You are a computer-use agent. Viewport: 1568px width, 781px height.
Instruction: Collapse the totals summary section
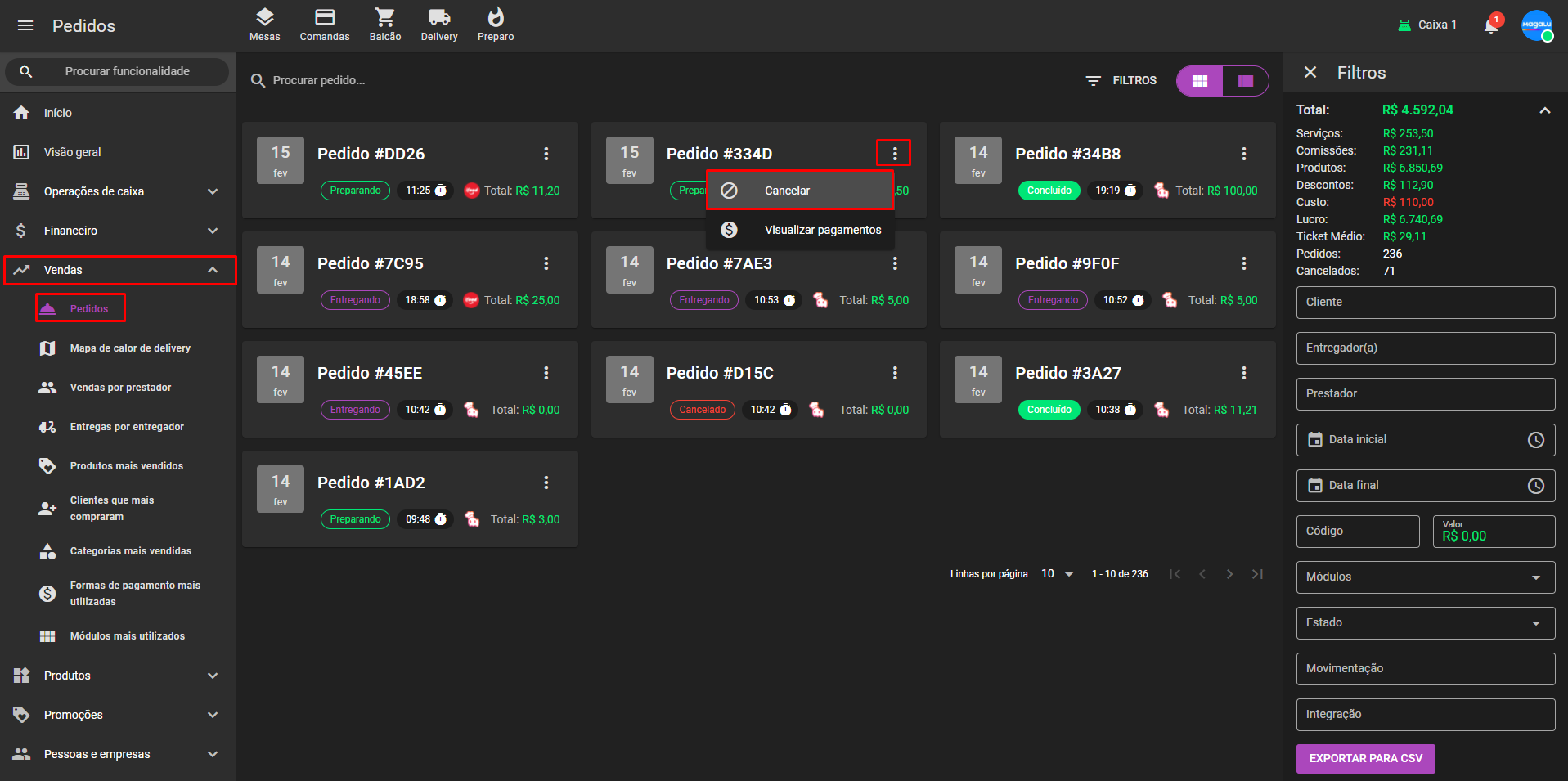[1544, 110]
